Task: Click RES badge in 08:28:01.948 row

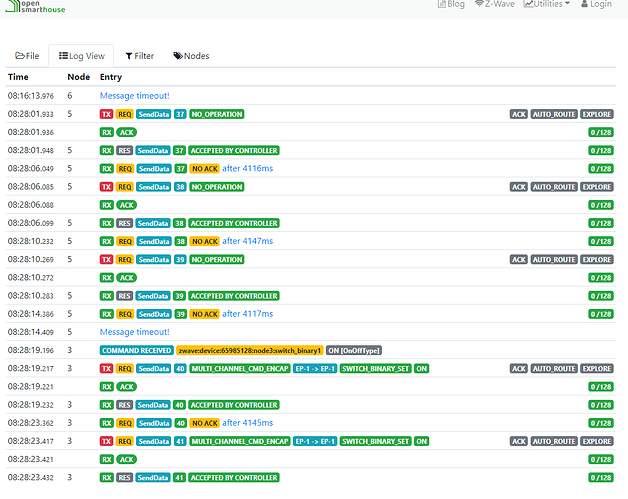Action: point(124,151)
